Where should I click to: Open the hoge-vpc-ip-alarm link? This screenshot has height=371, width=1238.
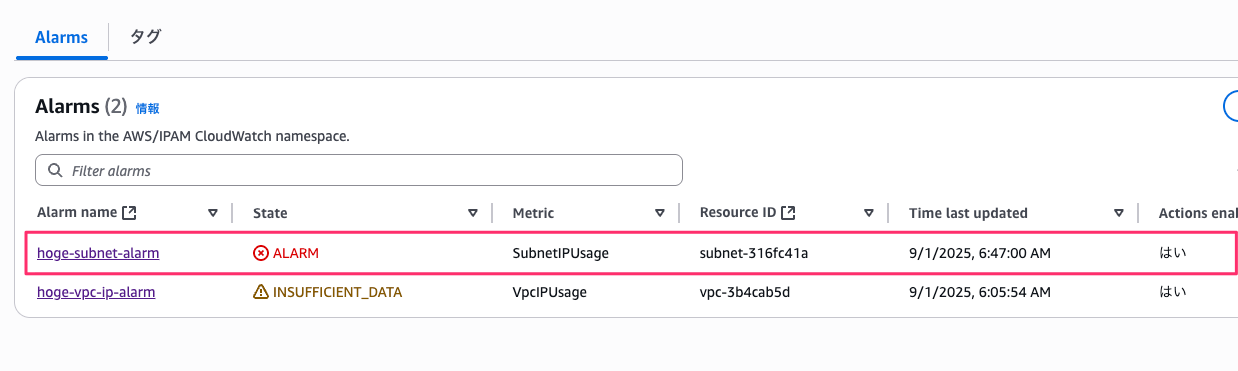click(96, 292)
